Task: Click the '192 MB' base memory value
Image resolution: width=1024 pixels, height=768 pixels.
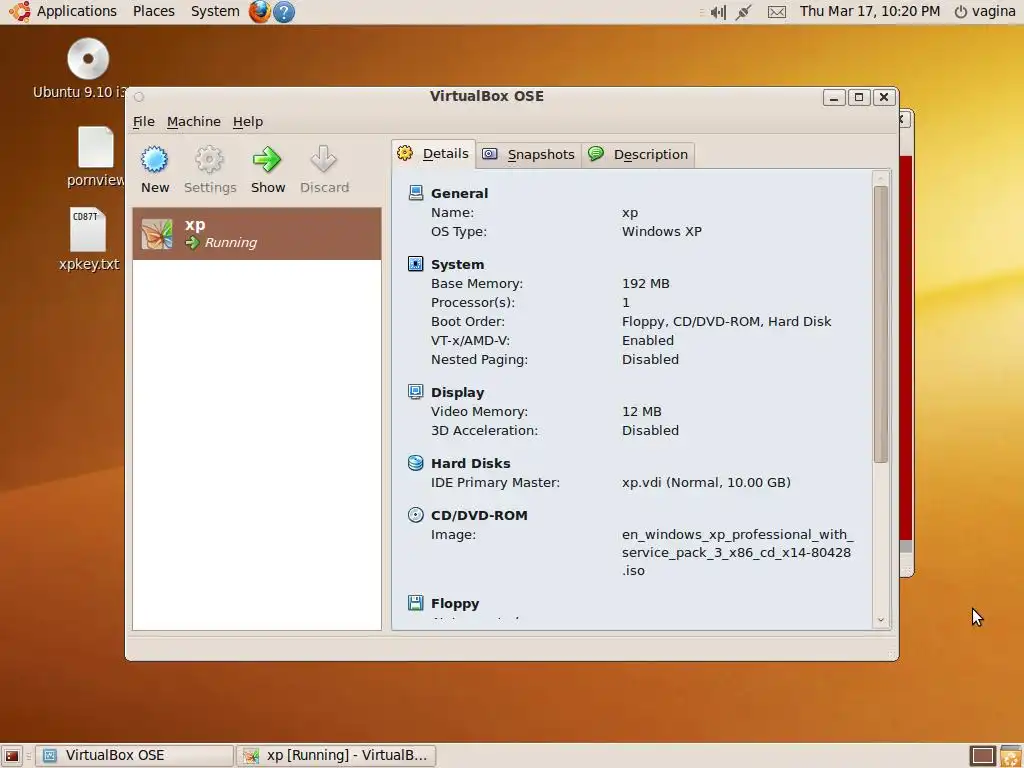Action: pos(646,283)
